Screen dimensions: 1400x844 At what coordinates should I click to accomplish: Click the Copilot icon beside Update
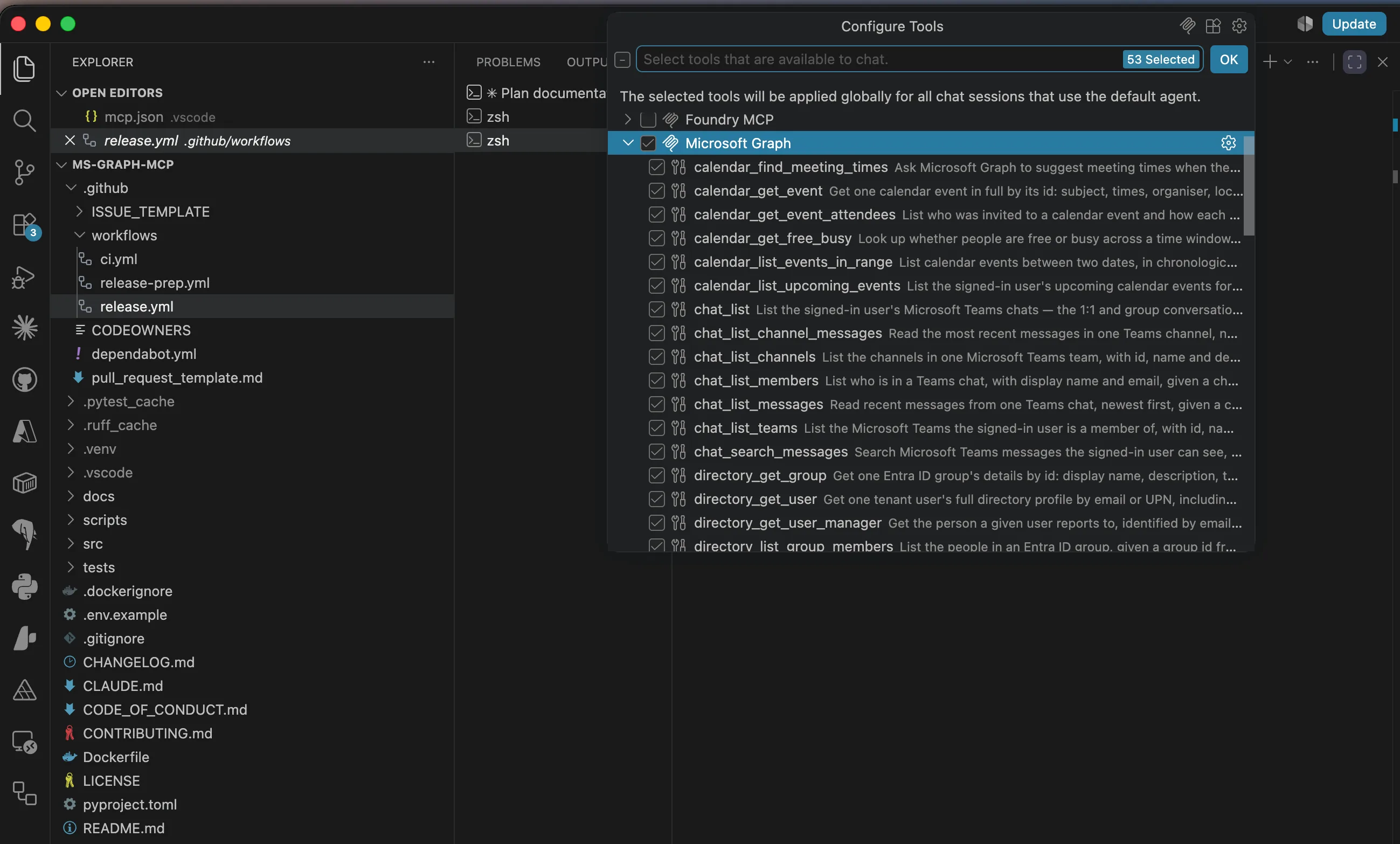pos(1305,24)
